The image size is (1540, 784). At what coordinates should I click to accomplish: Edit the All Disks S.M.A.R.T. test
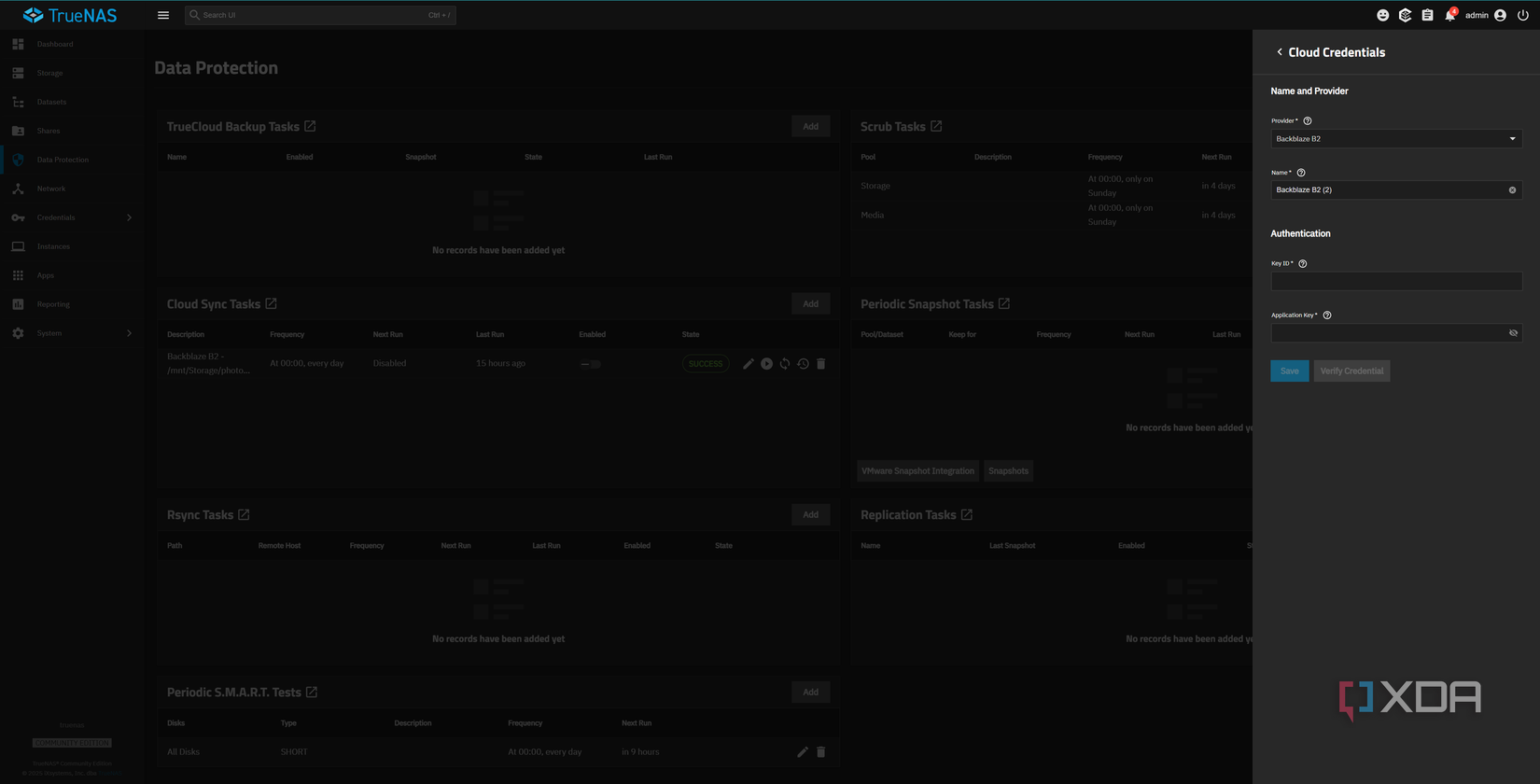click(x=803, y=752)
